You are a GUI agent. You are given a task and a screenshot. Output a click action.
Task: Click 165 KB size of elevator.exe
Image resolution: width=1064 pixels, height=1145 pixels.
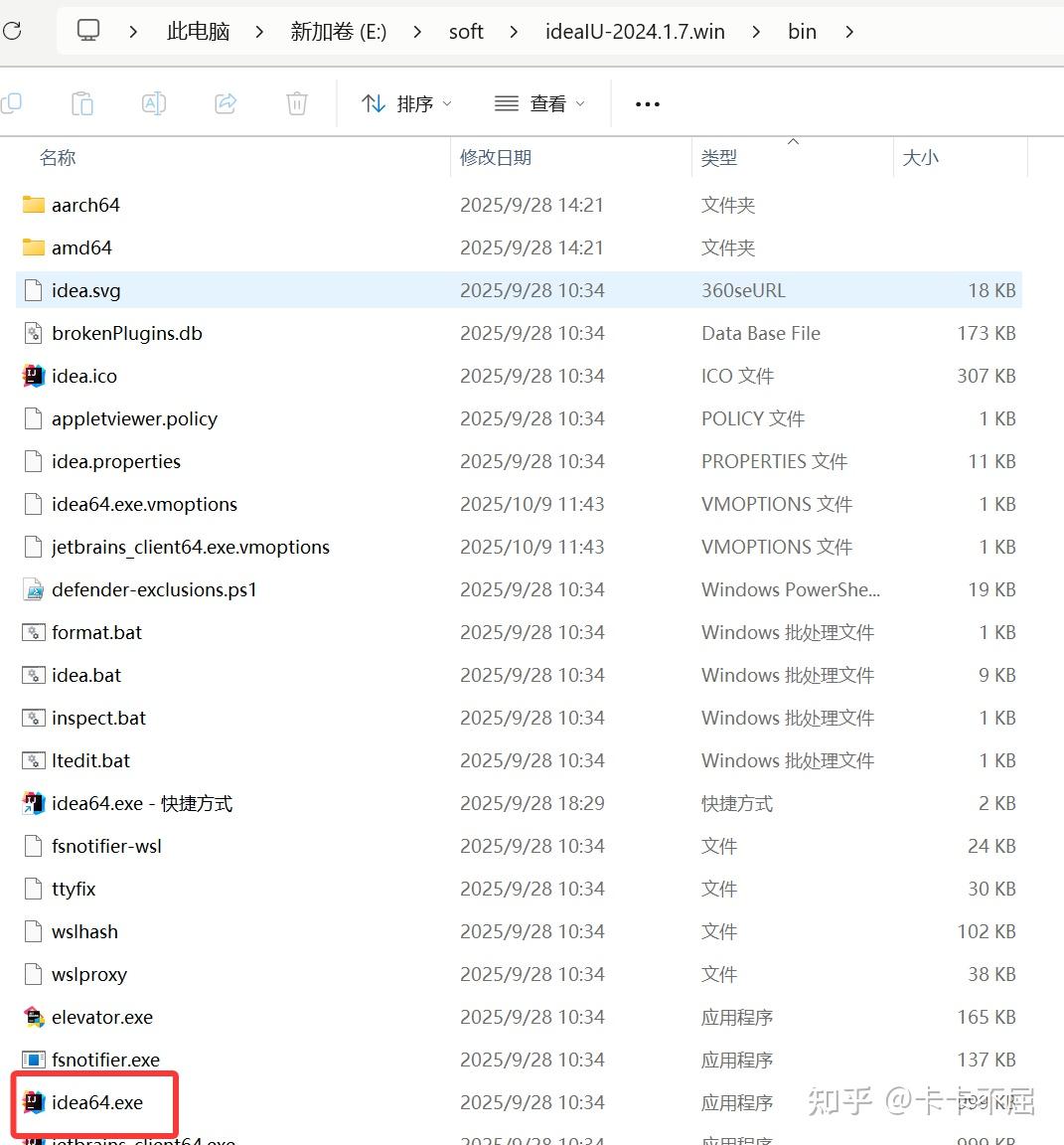click(x=987, y=1017)
